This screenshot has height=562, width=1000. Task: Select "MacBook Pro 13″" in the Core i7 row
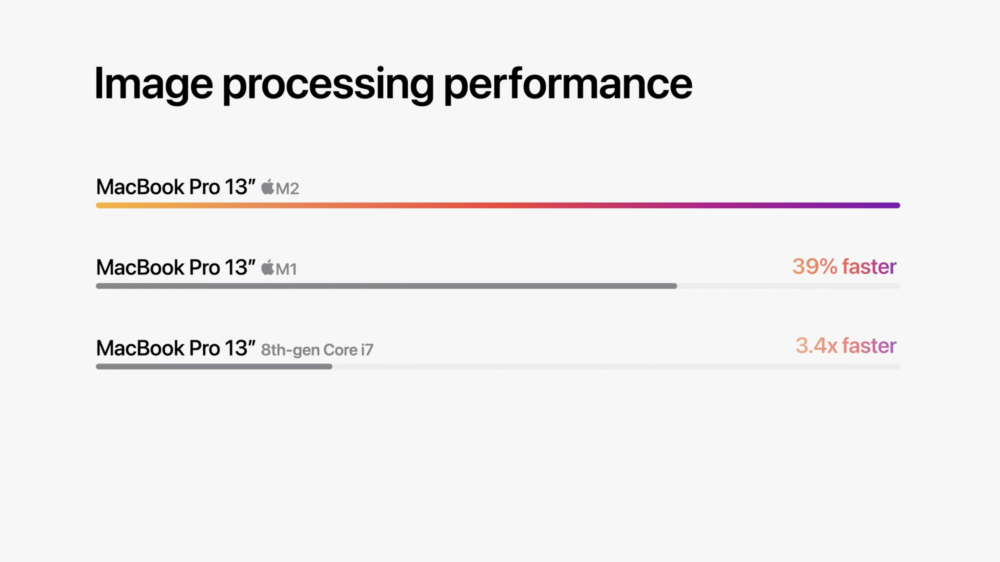(176, 348)
